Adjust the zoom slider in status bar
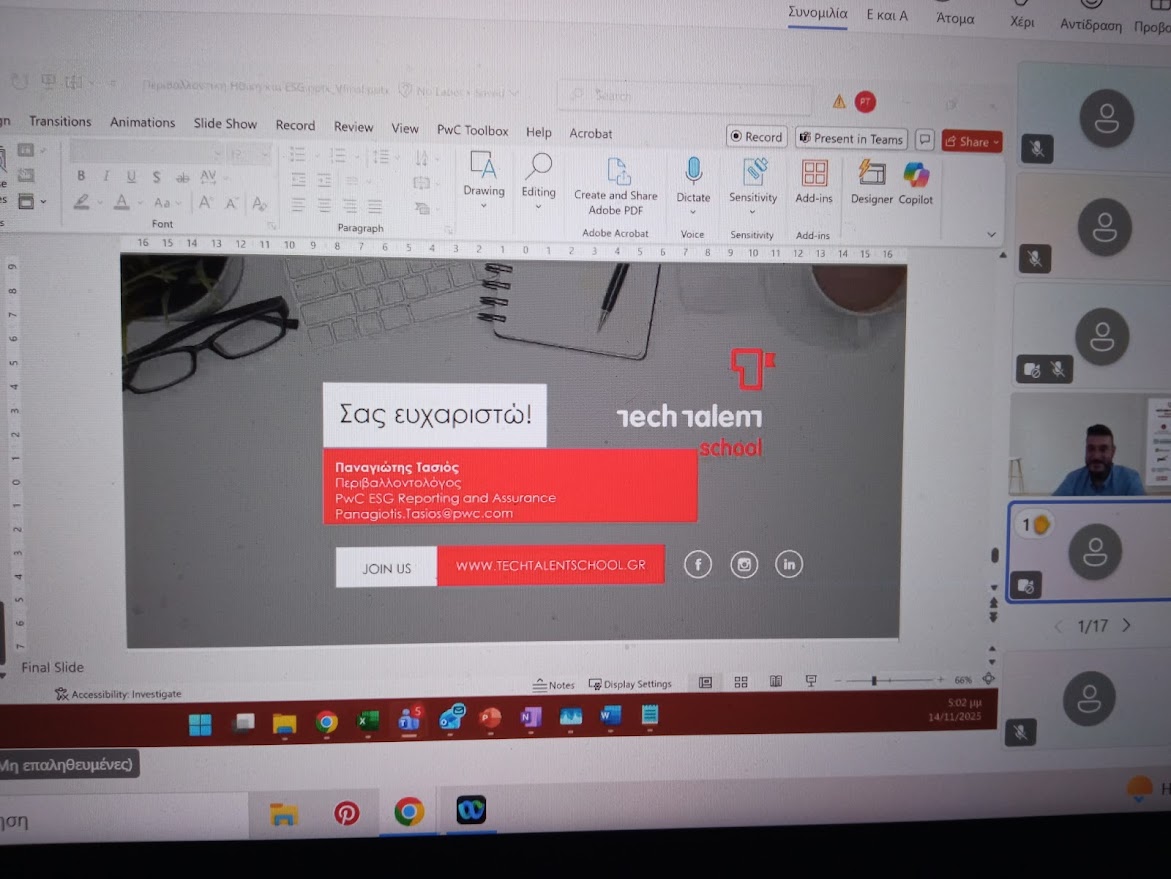The image size is (1171, 879). 874,681
